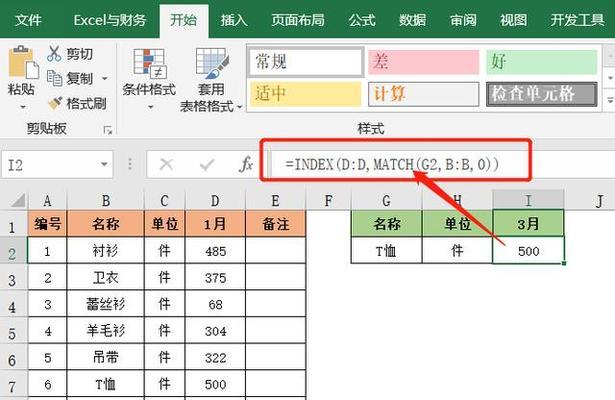Apply the 检查单元格 Check Cell style
This screenshot has width=615, height=400.
tap(542, 94)
